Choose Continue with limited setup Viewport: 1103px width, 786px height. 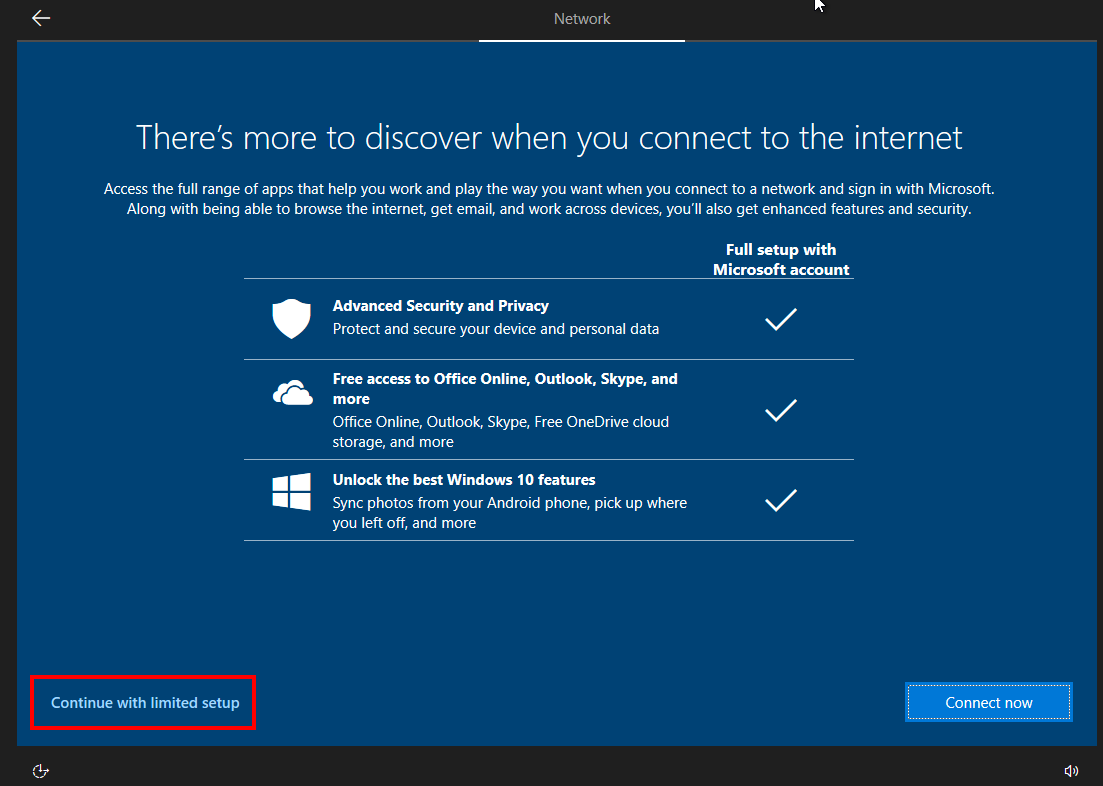click(x=145, y=702)
